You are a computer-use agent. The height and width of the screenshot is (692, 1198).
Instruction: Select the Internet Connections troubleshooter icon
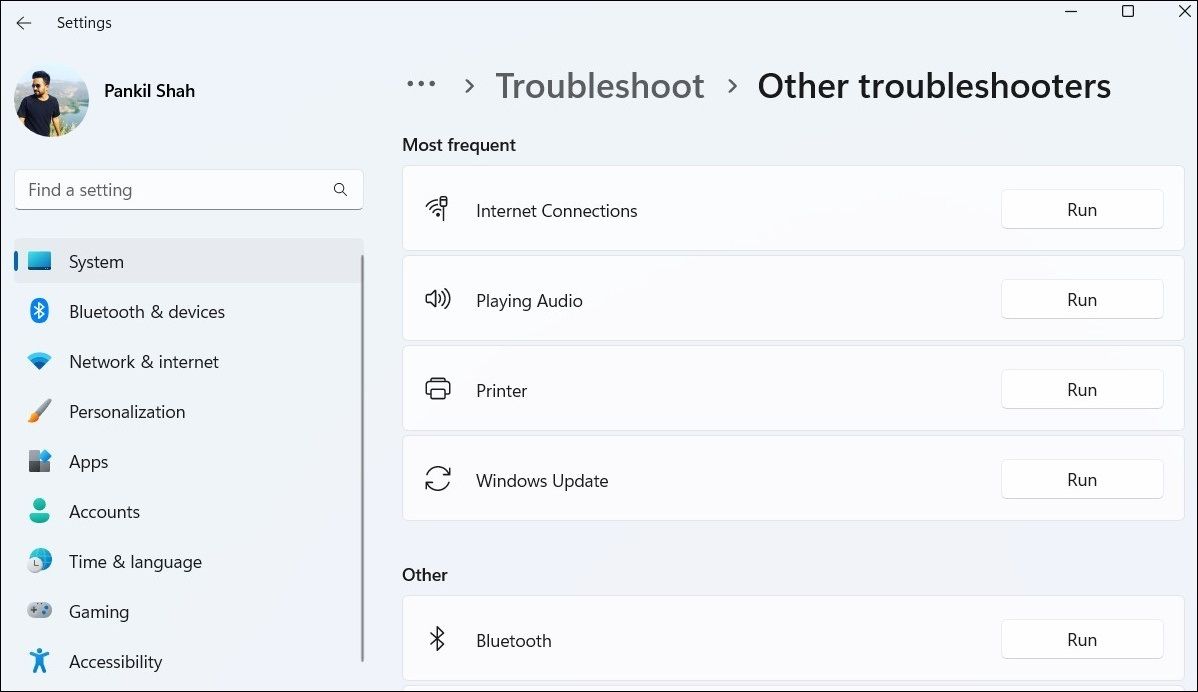click(438, 210)
